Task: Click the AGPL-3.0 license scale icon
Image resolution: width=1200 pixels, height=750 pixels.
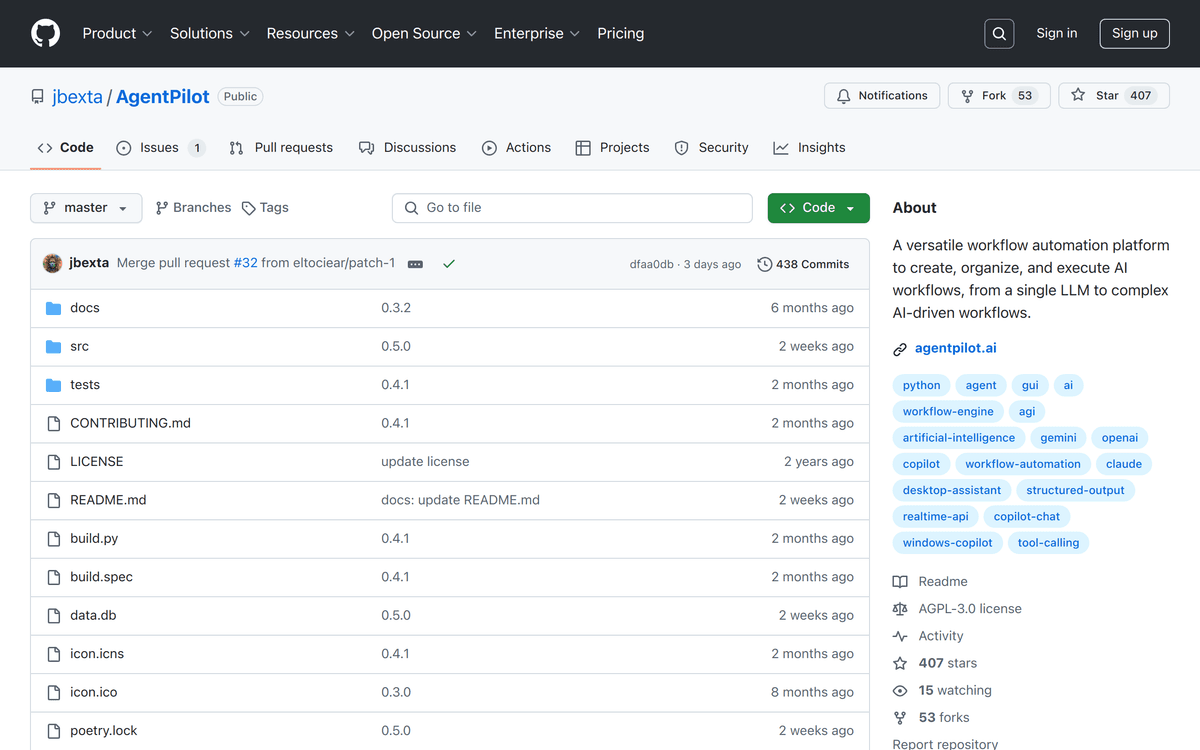Action: click(900, 609)
